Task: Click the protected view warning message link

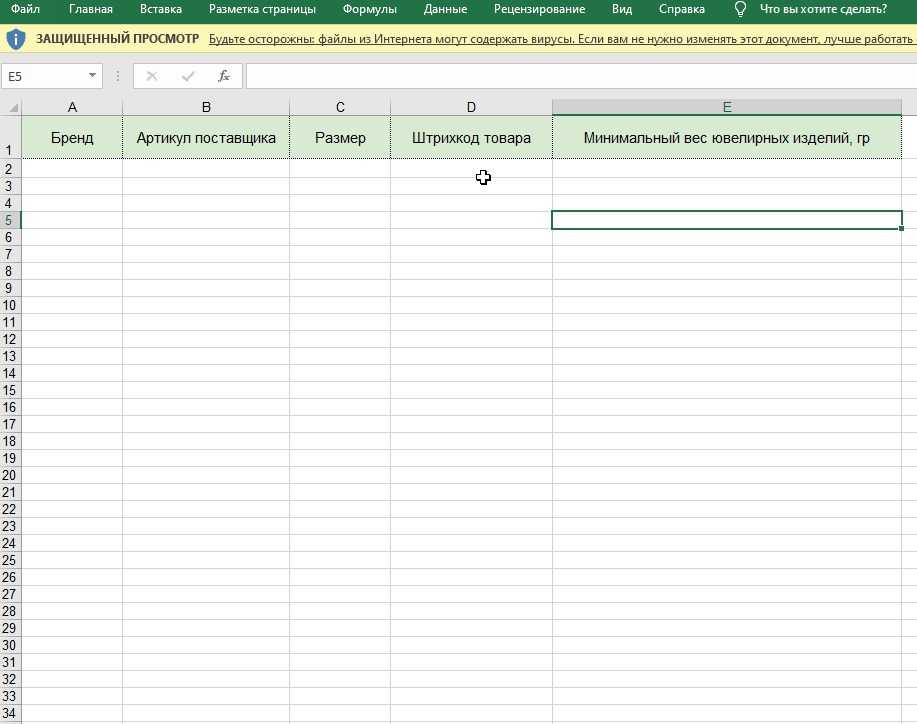Action: pos(560,40)
